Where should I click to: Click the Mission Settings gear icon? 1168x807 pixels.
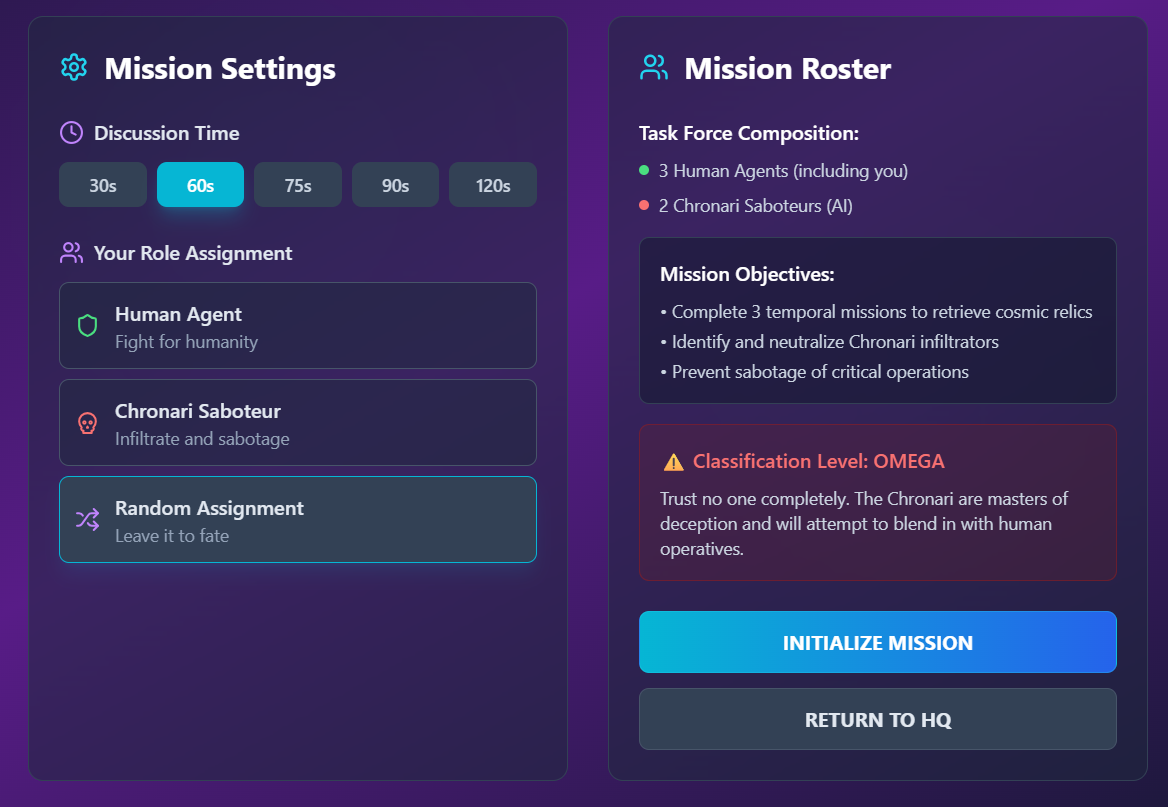(74, 68)
